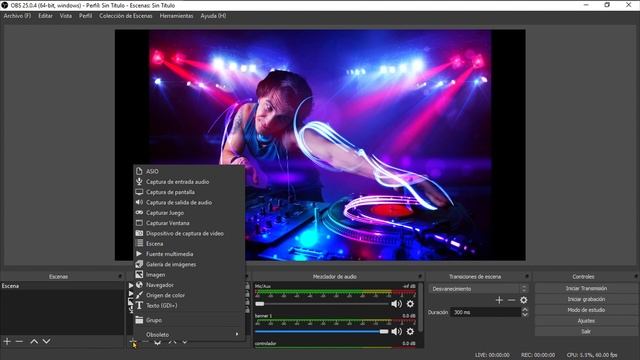Click the banner 1 channel label
This screenshot has height=360, width=640.
coord(263,316)
